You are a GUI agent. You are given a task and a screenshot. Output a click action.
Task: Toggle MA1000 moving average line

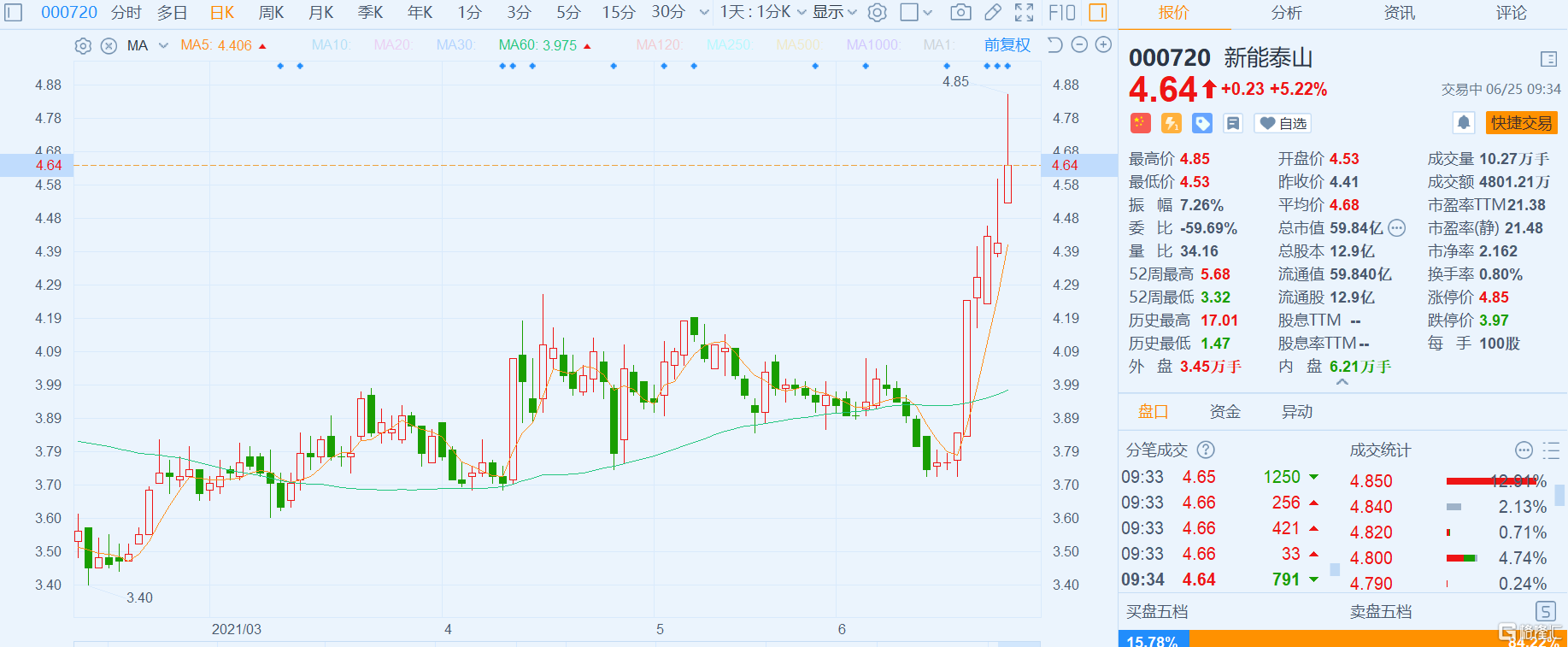872,44
